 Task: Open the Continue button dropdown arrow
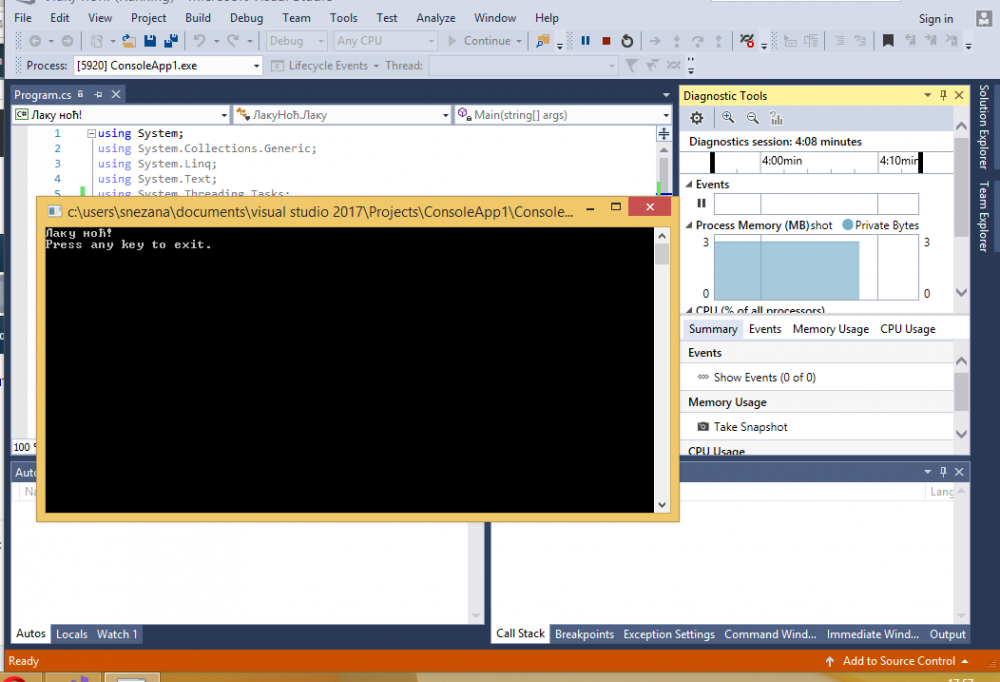click(x=518, y=41)
